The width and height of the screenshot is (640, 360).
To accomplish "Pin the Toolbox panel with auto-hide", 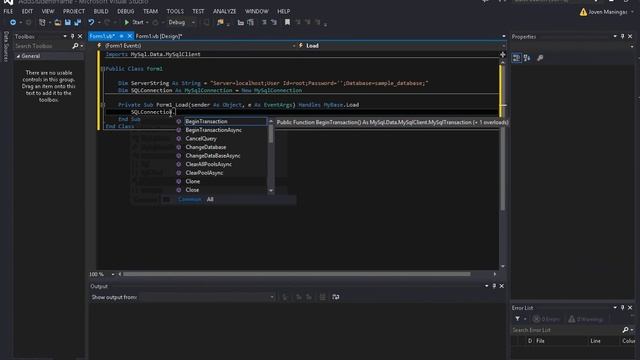I will click(x=73, y=36).
